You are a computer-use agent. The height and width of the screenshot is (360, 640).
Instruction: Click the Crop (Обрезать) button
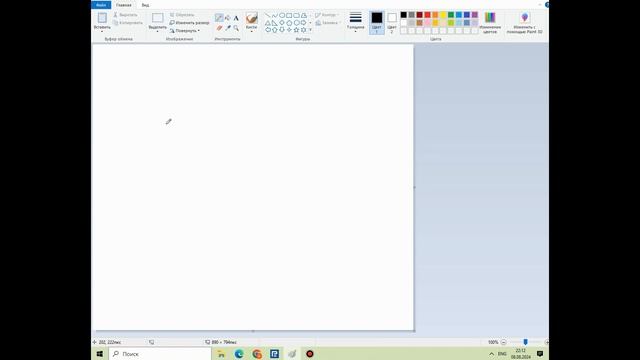(x=182, y=15)
